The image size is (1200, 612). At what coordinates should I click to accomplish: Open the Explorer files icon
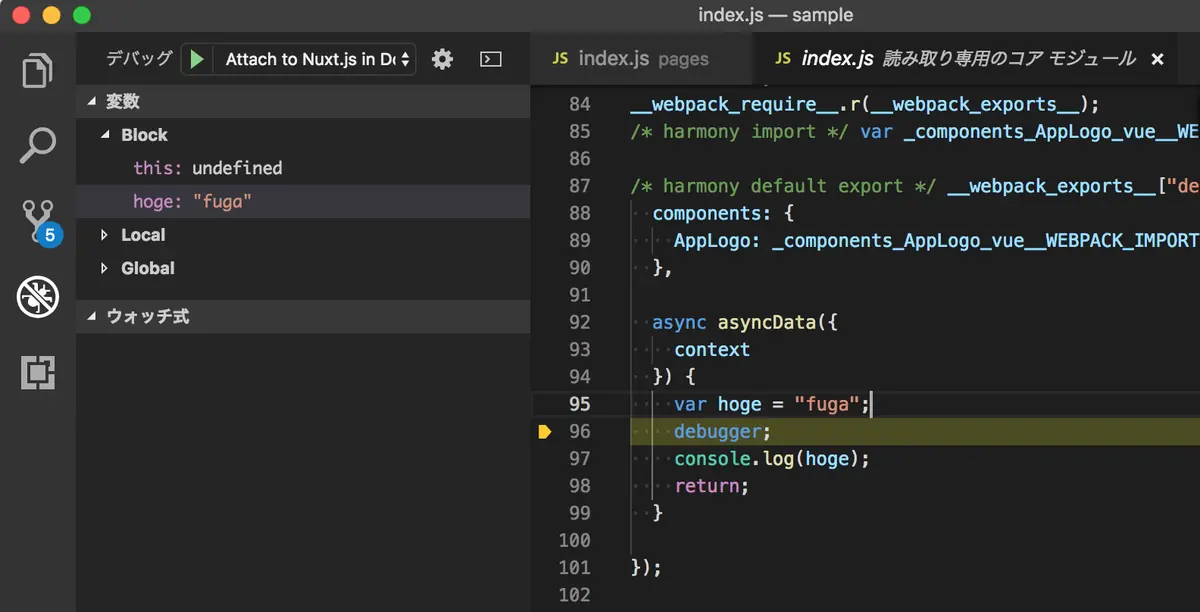click(38, 73)
